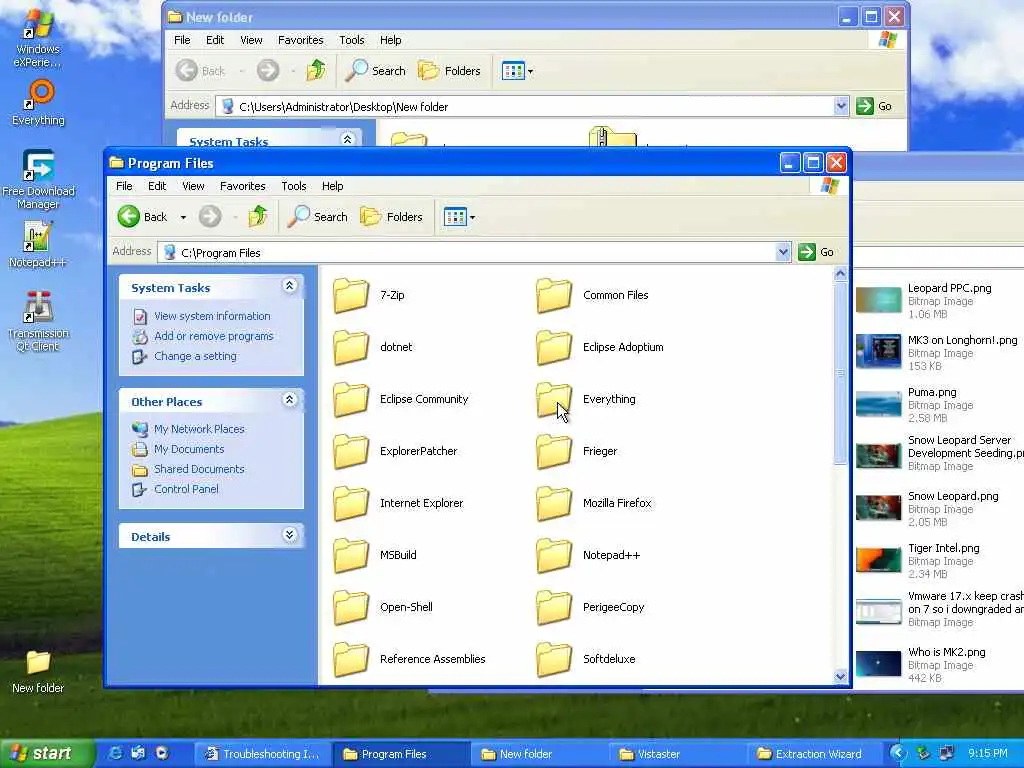Click Folders button in New folder window

point(449,71)
